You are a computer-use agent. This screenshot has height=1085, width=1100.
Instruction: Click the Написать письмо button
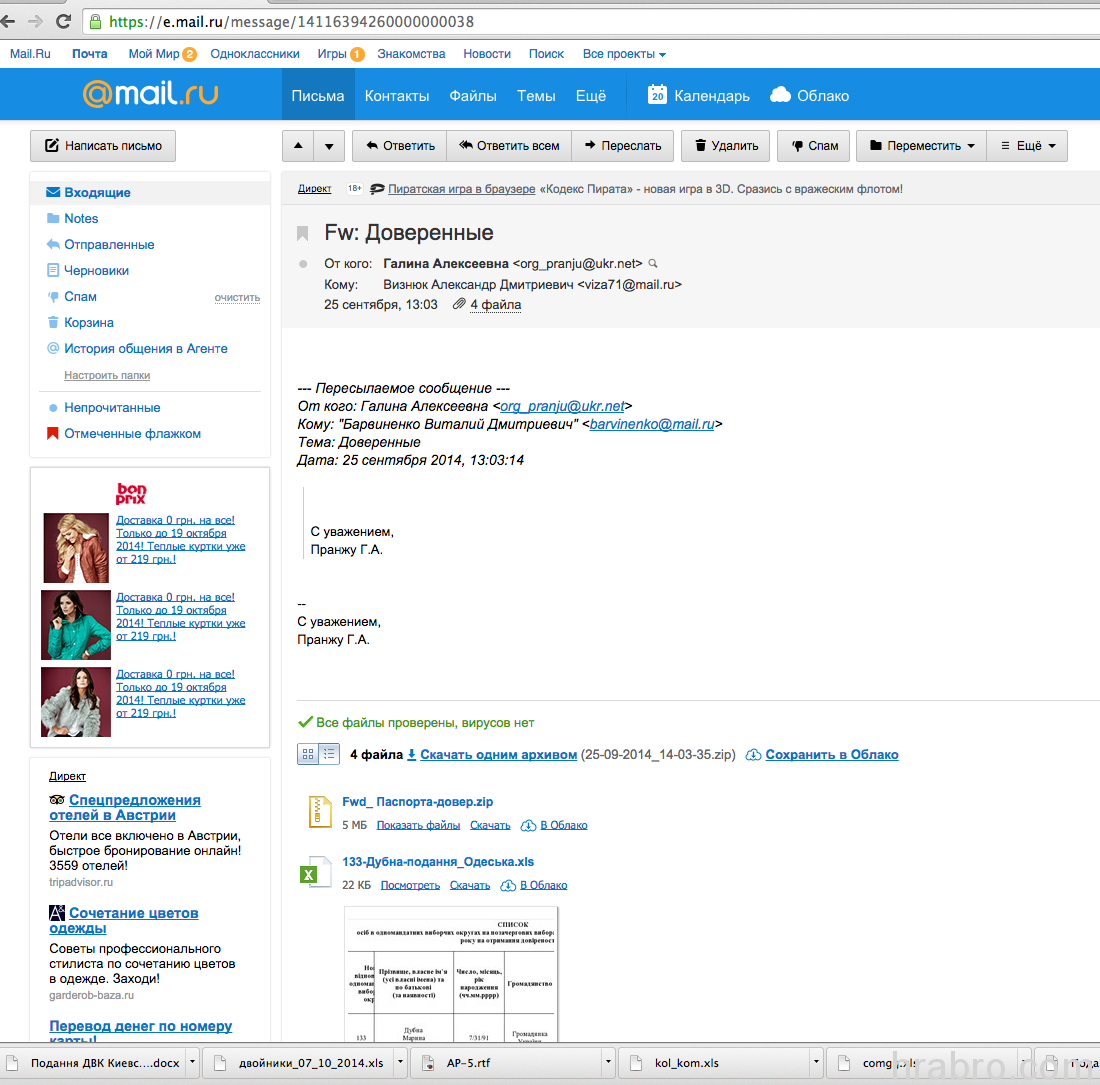point(103,146)
